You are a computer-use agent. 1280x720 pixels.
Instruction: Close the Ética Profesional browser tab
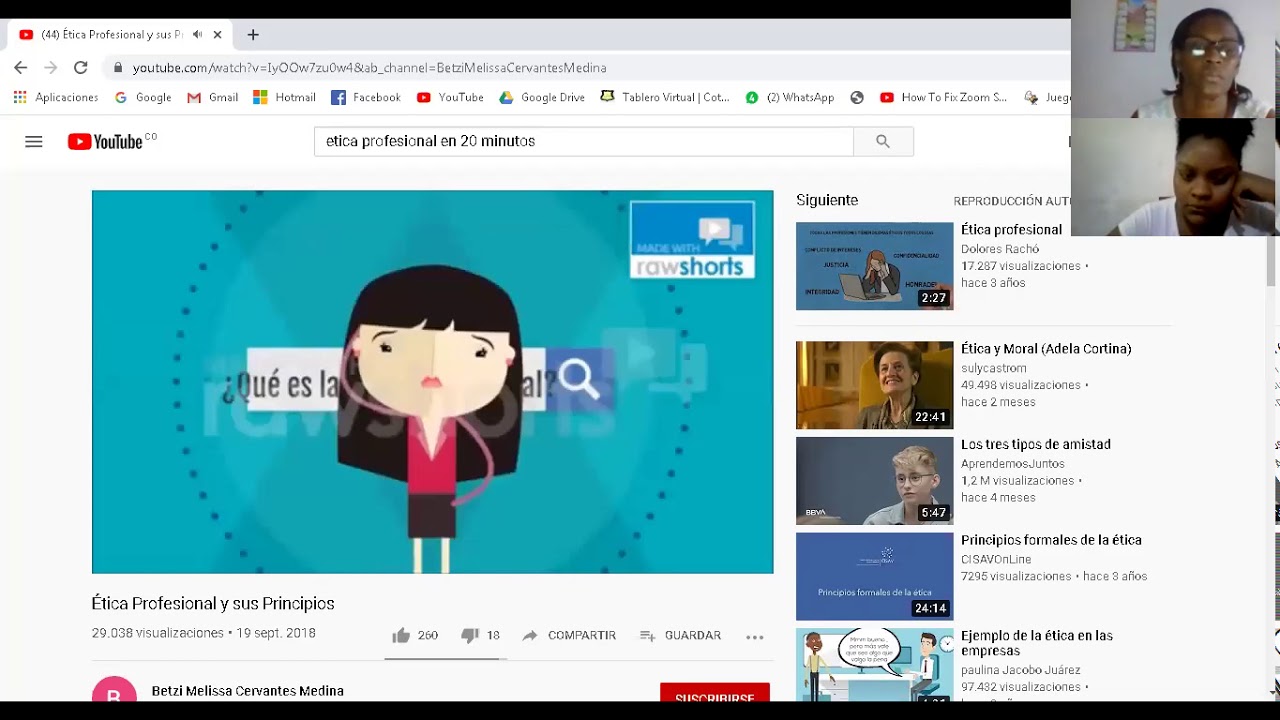click(217, 34)
